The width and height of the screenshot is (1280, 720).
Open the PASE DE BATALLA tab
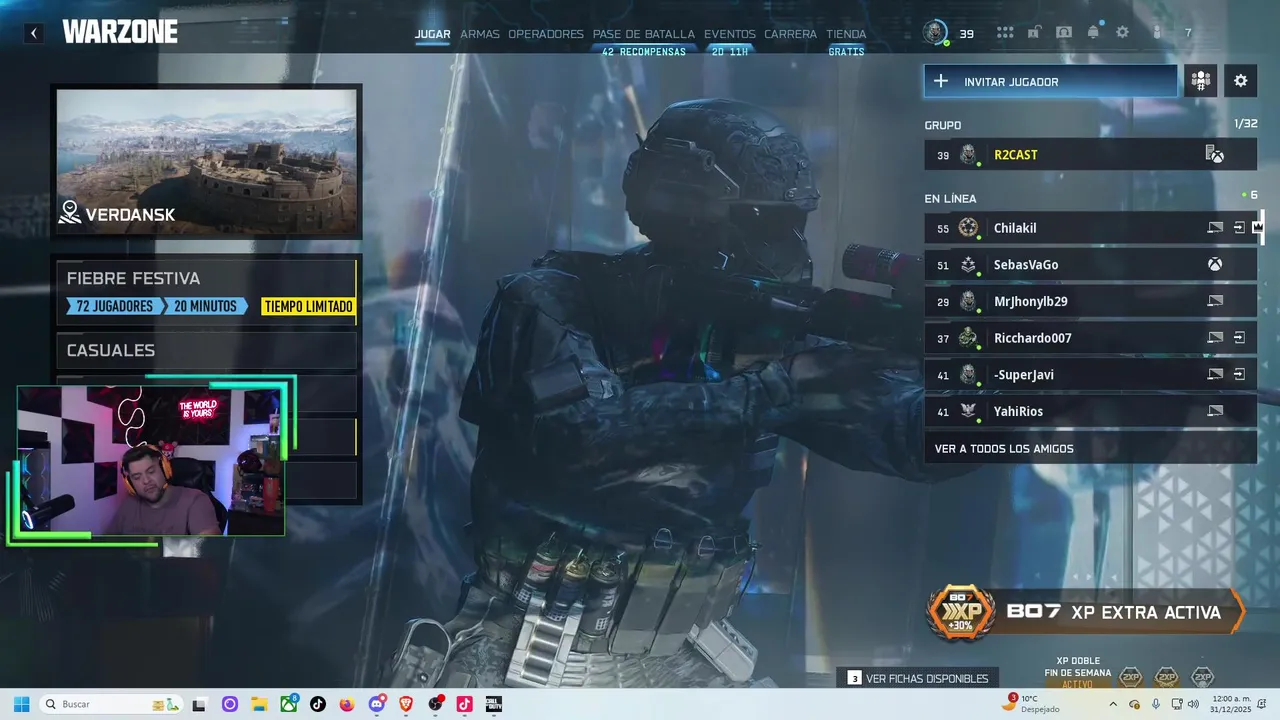(644, 34)
